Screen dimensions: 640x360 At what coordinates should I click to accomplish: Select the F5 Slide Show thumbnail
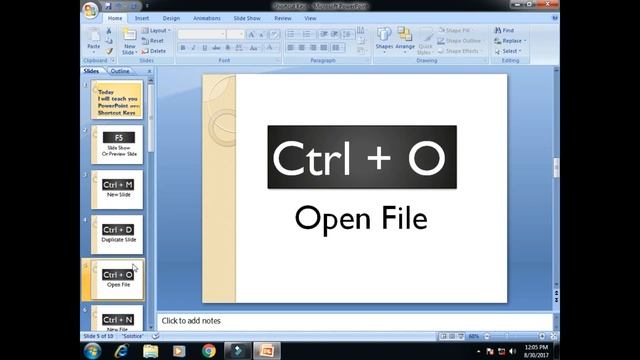(117, 144)
